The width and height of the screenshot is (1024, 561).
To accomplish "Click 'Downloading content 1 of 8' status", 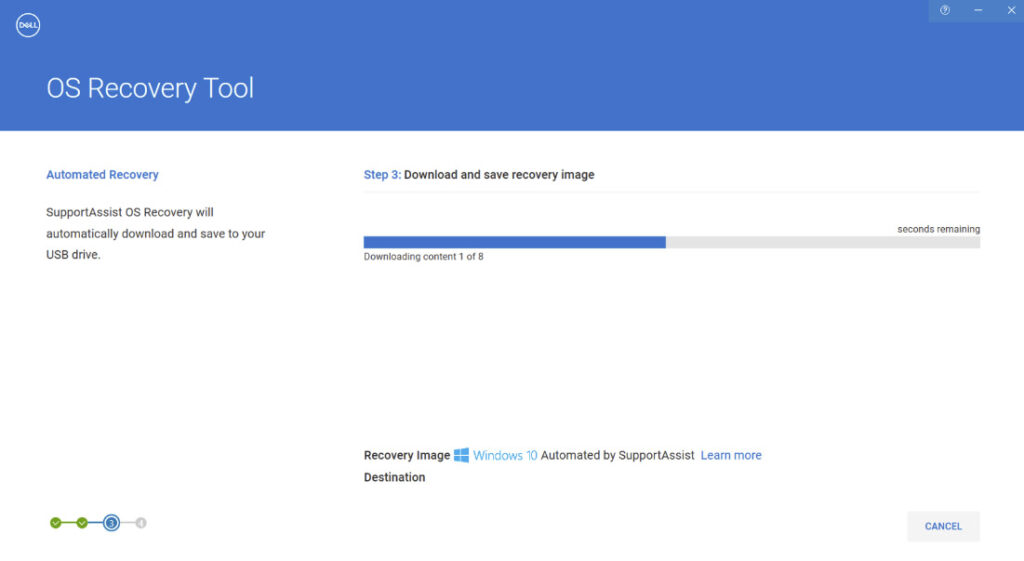I will tap(423, 257).
